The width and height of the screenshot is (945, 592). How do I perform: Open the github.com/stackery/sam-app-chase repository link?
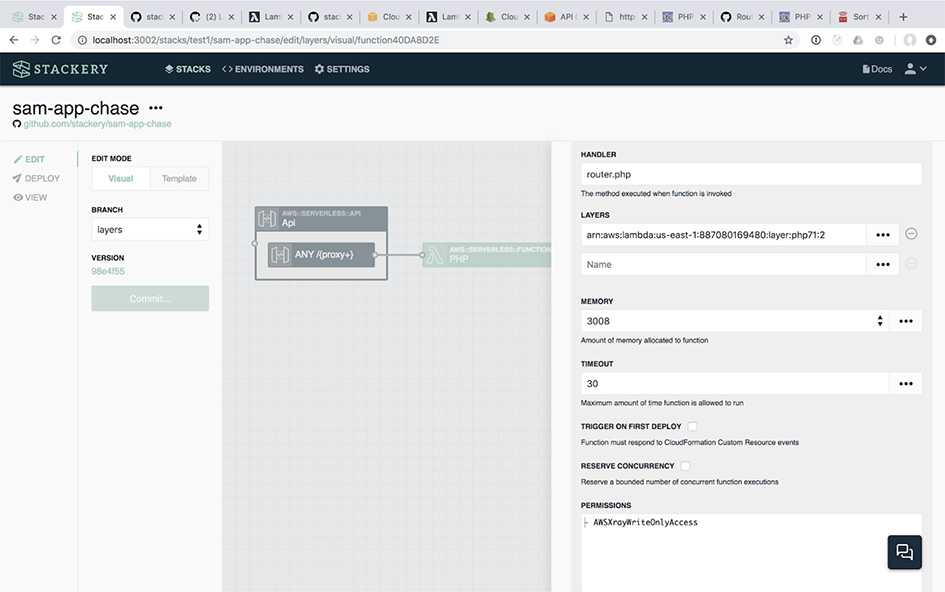coord(97,124)
